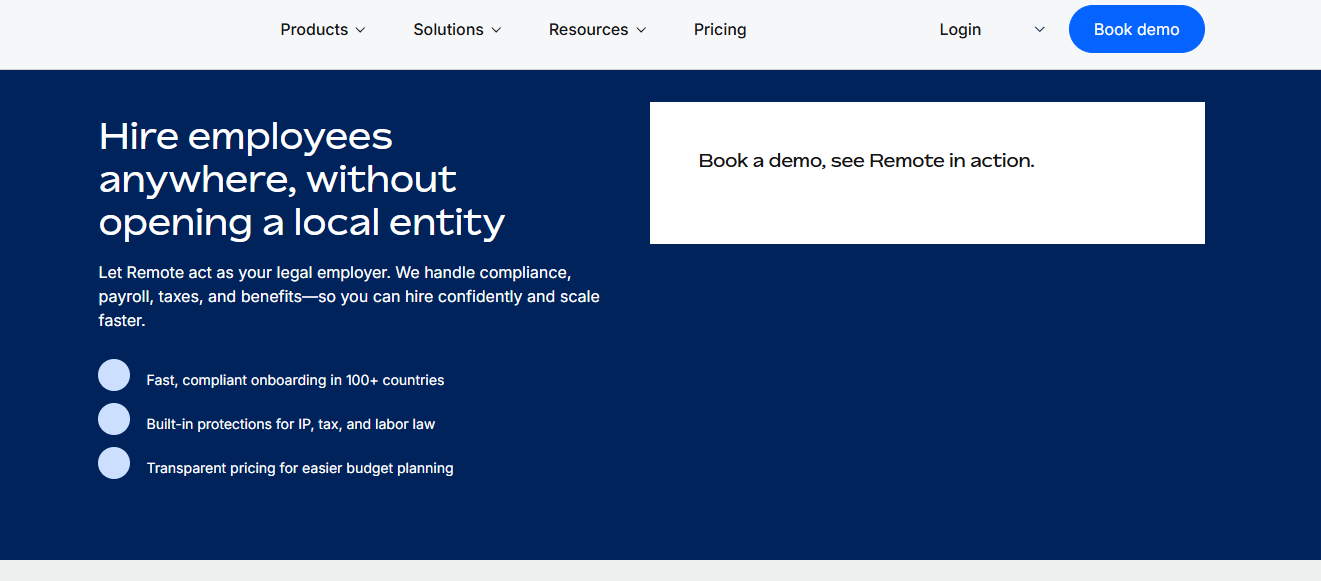This screenshot has height=581, width=1321.
Task: Open the Solutions dropdown
Action: tap(449, 29)
